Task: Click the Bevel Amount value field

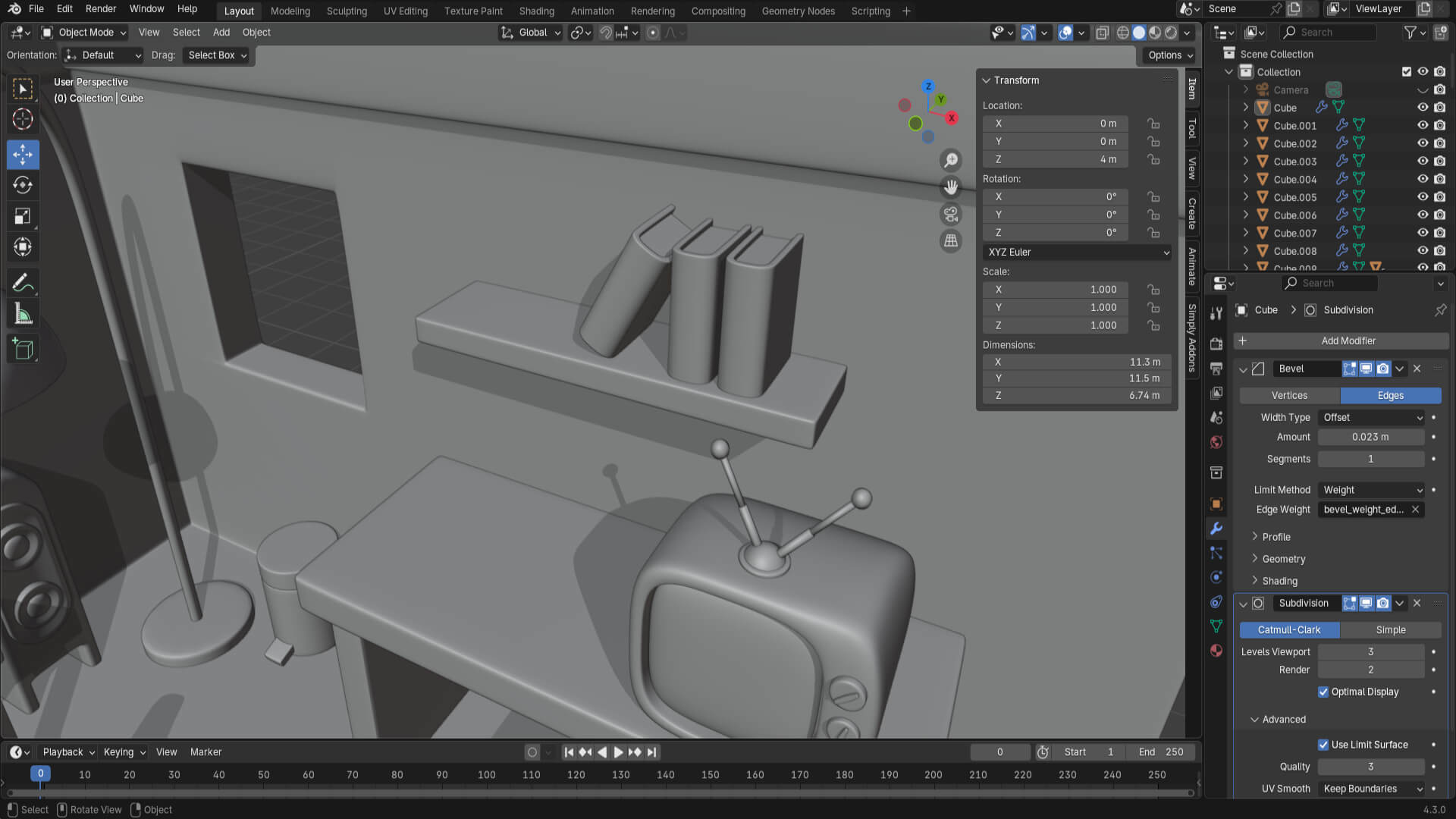Action: [1370, 438]
